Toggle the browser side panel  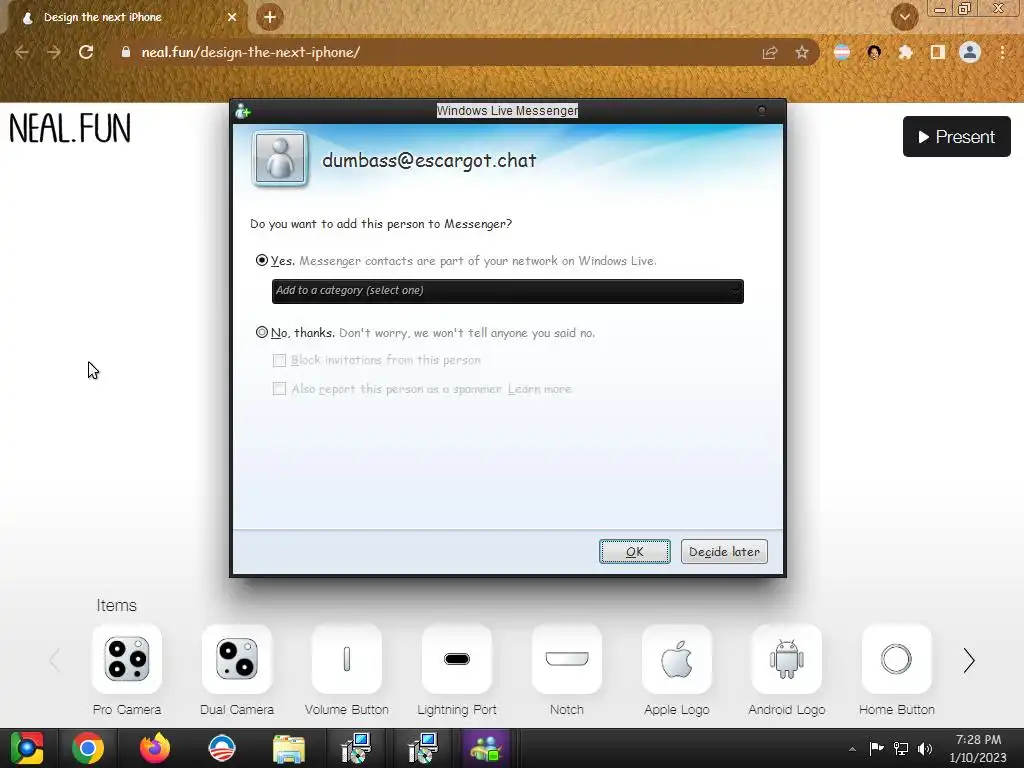pos(938,52)
